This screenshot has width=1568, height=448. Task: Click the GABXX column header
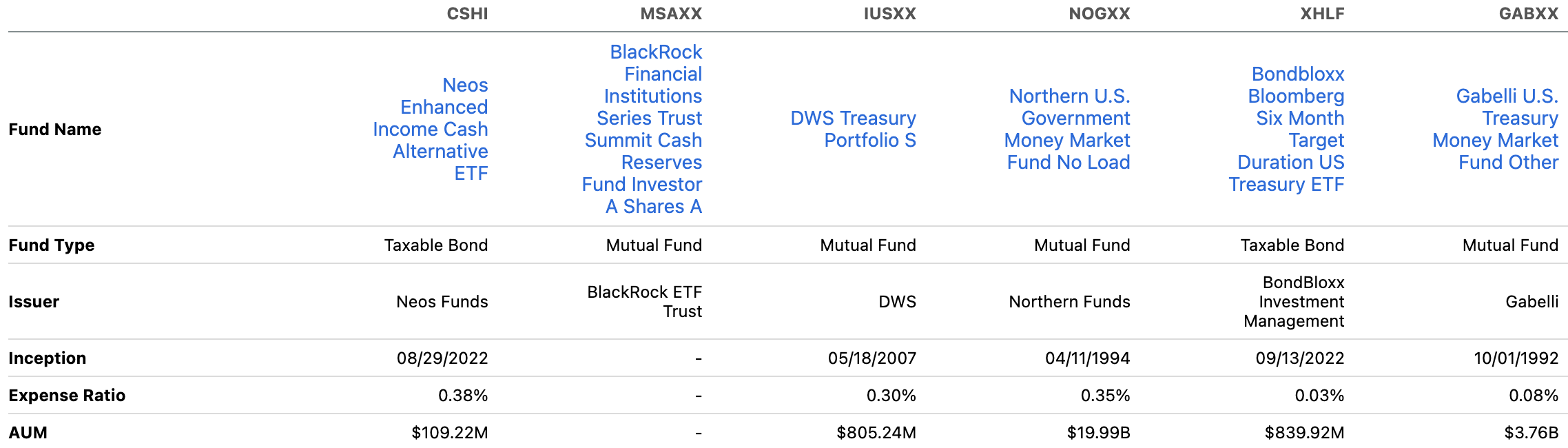tap(1529, 14)
